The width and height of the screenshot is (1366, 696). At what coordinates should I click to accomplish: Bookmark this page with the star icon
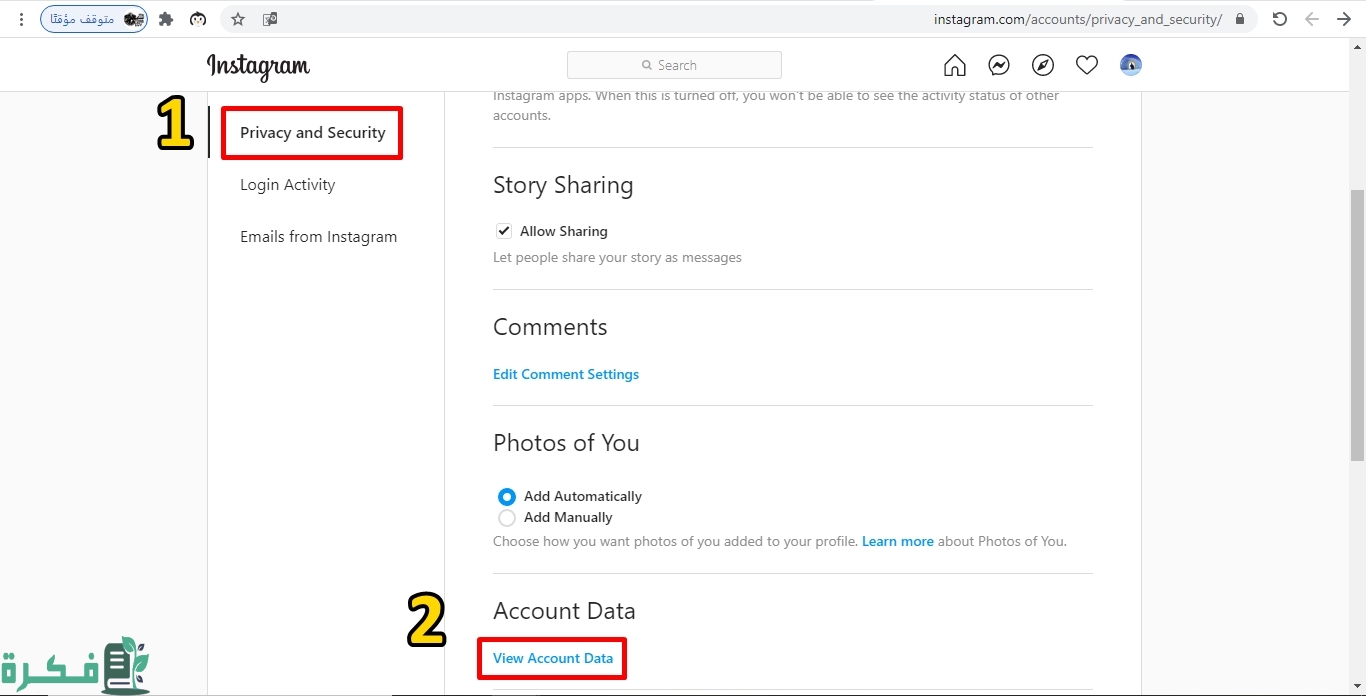238,19
